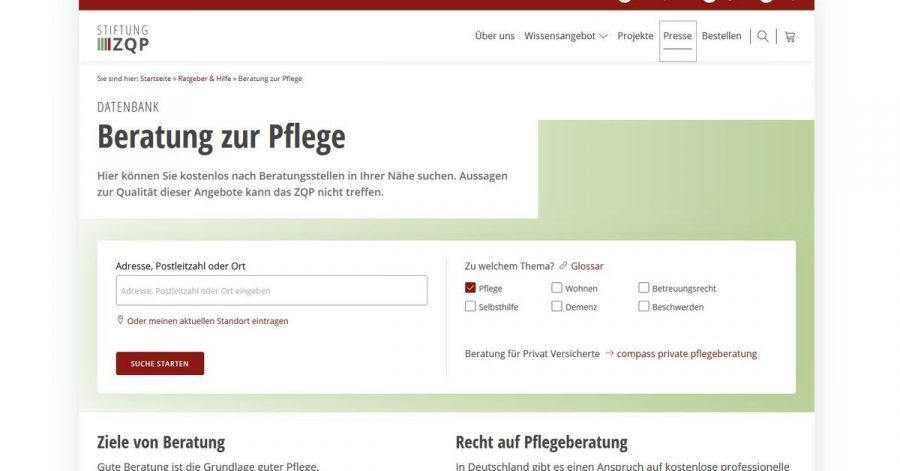This screenshot has width=900, height=471.
Task: Uncheck the Pflege checkbox
Action: (470, 287)
